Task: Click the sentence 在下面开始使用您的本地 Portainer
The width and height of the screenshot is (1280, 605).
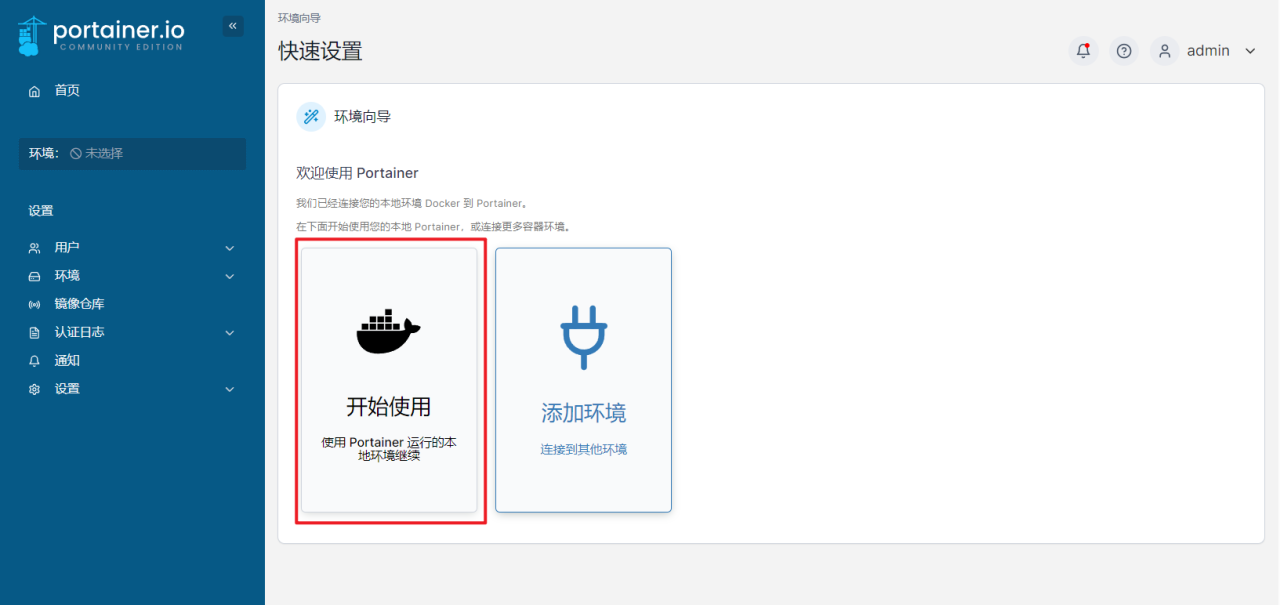Action: tap(379, 227)
